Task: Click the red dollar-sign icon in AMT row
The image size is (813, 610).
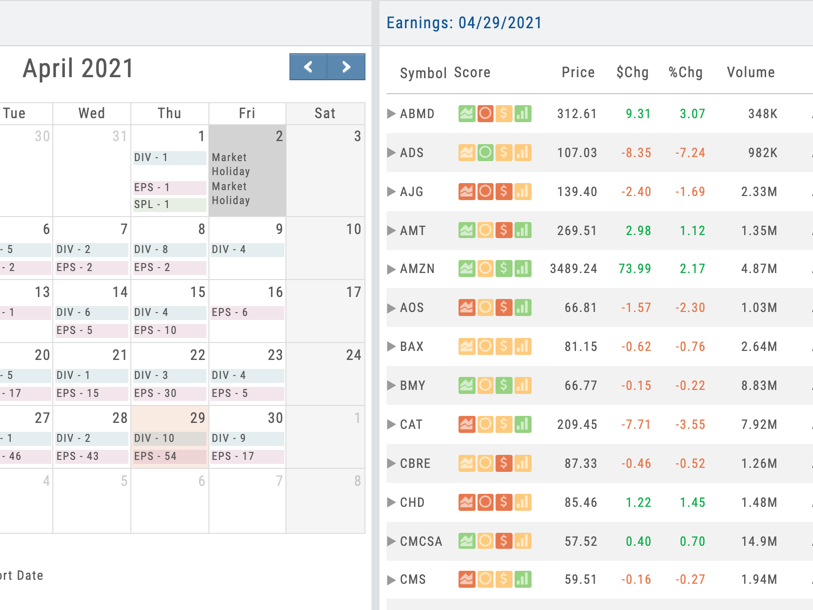Action: coord(504,230)
